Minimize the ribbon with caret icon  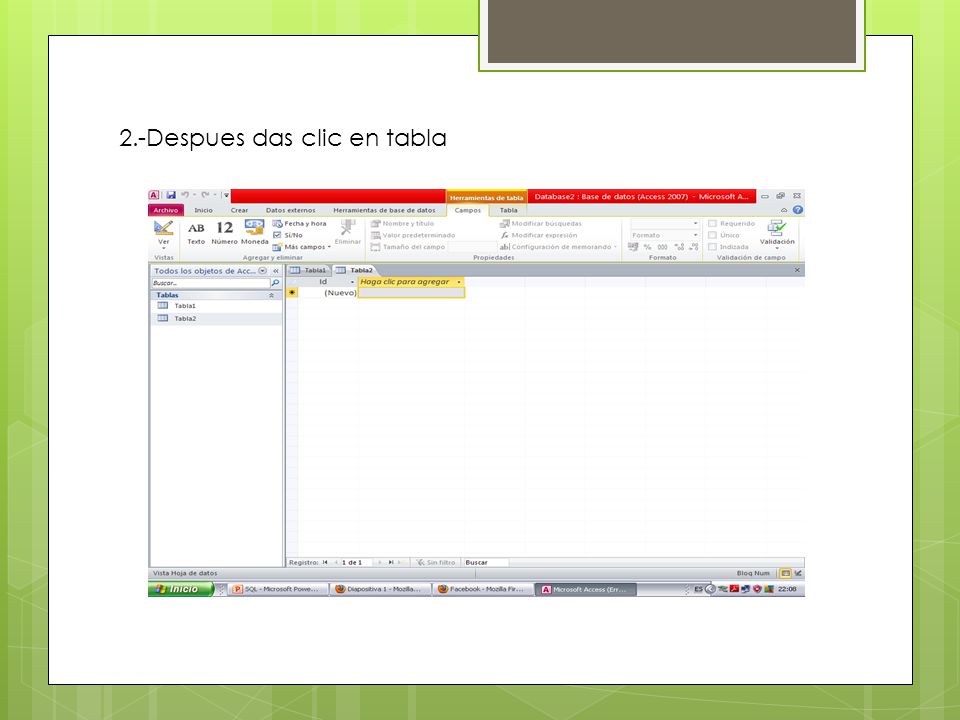coord(784,210)
